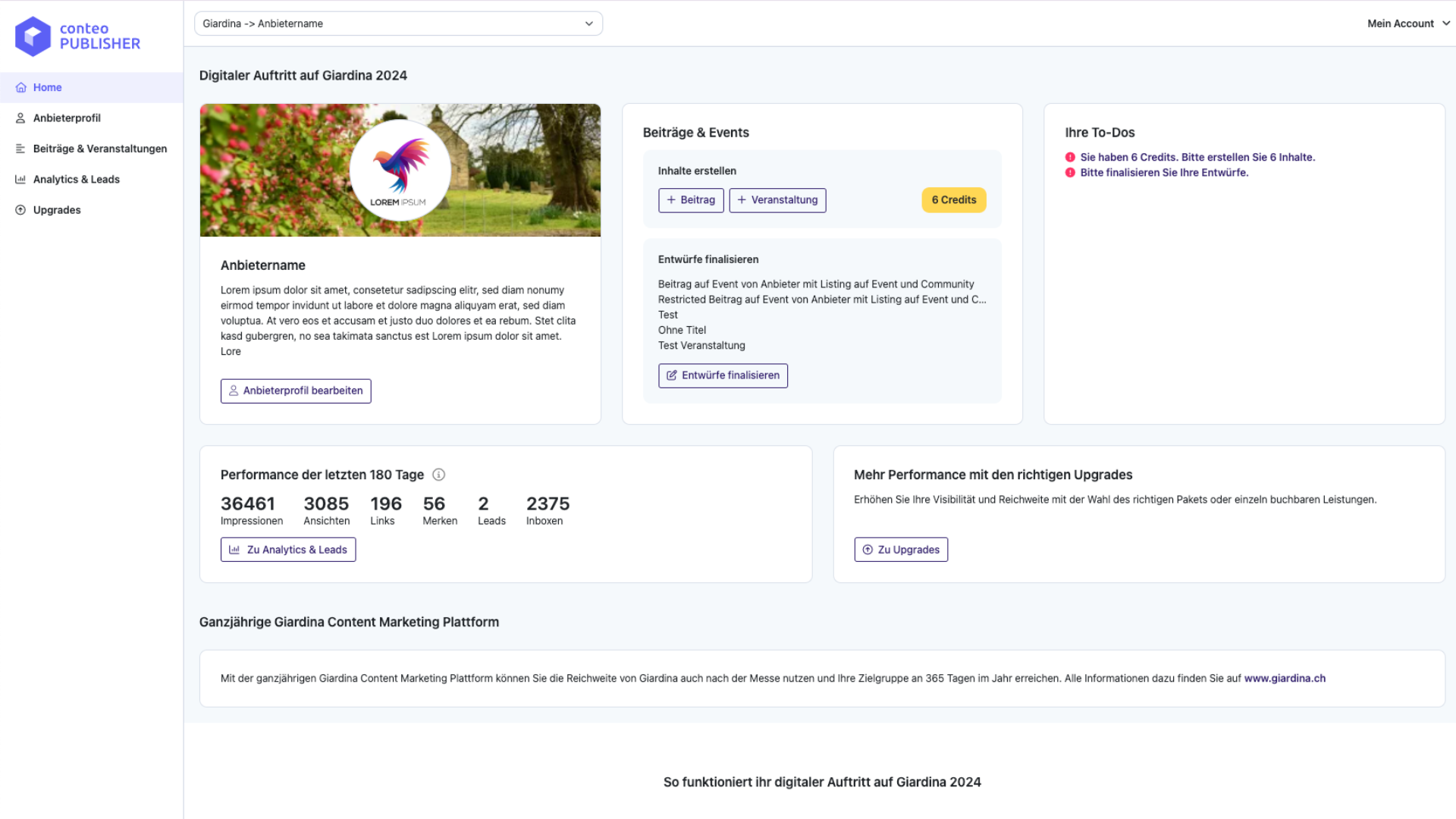Click the Upgrades arrow-circle icon in sidebar
Image resolution: width=1456 pixels, height=819 pixels.
click(20, 210)
